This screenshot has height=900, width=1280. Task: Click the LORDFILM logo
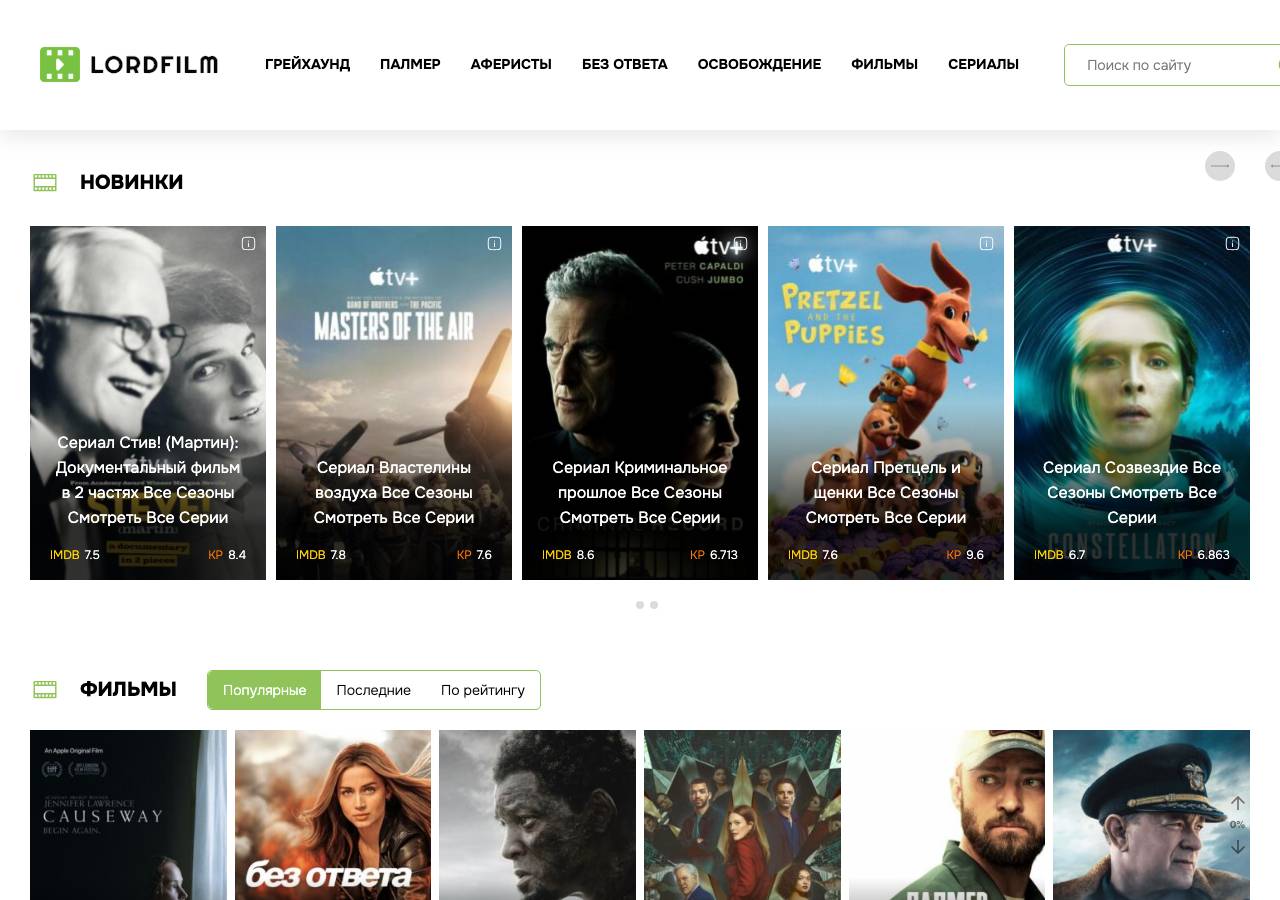[x=129, y=65]
